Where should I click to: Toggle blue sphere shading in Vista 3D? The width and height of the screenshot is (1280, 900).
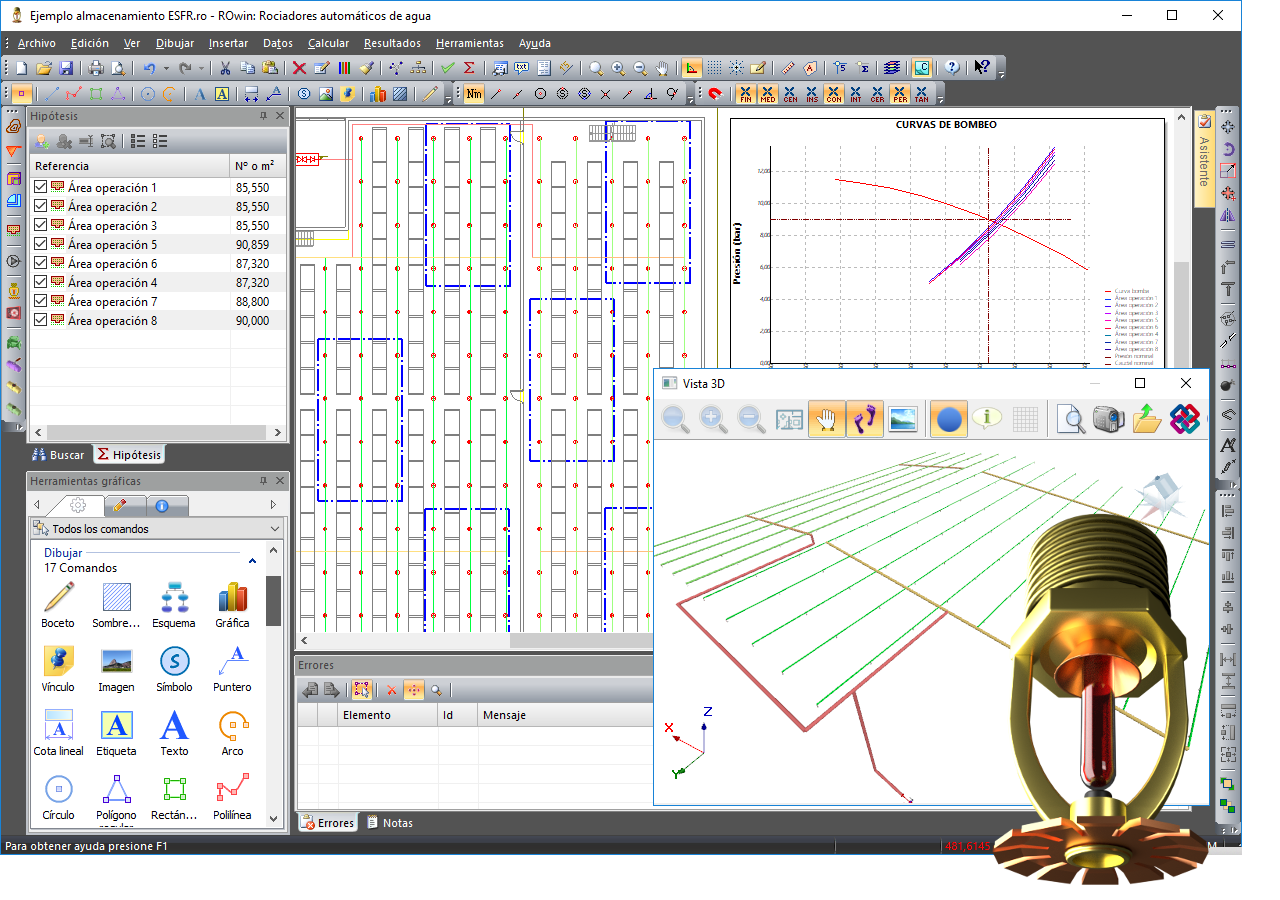pyautogui.click(x=949, y=419)
